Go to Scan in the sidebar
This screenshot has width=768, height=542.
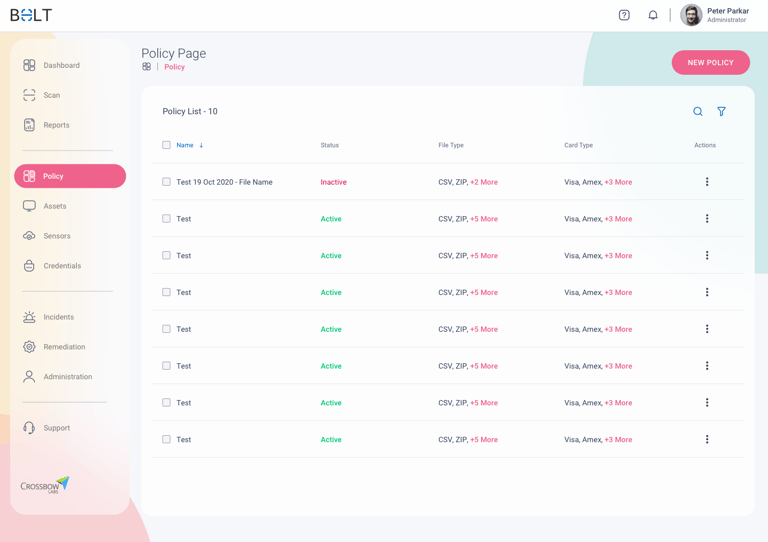(51, 95)
